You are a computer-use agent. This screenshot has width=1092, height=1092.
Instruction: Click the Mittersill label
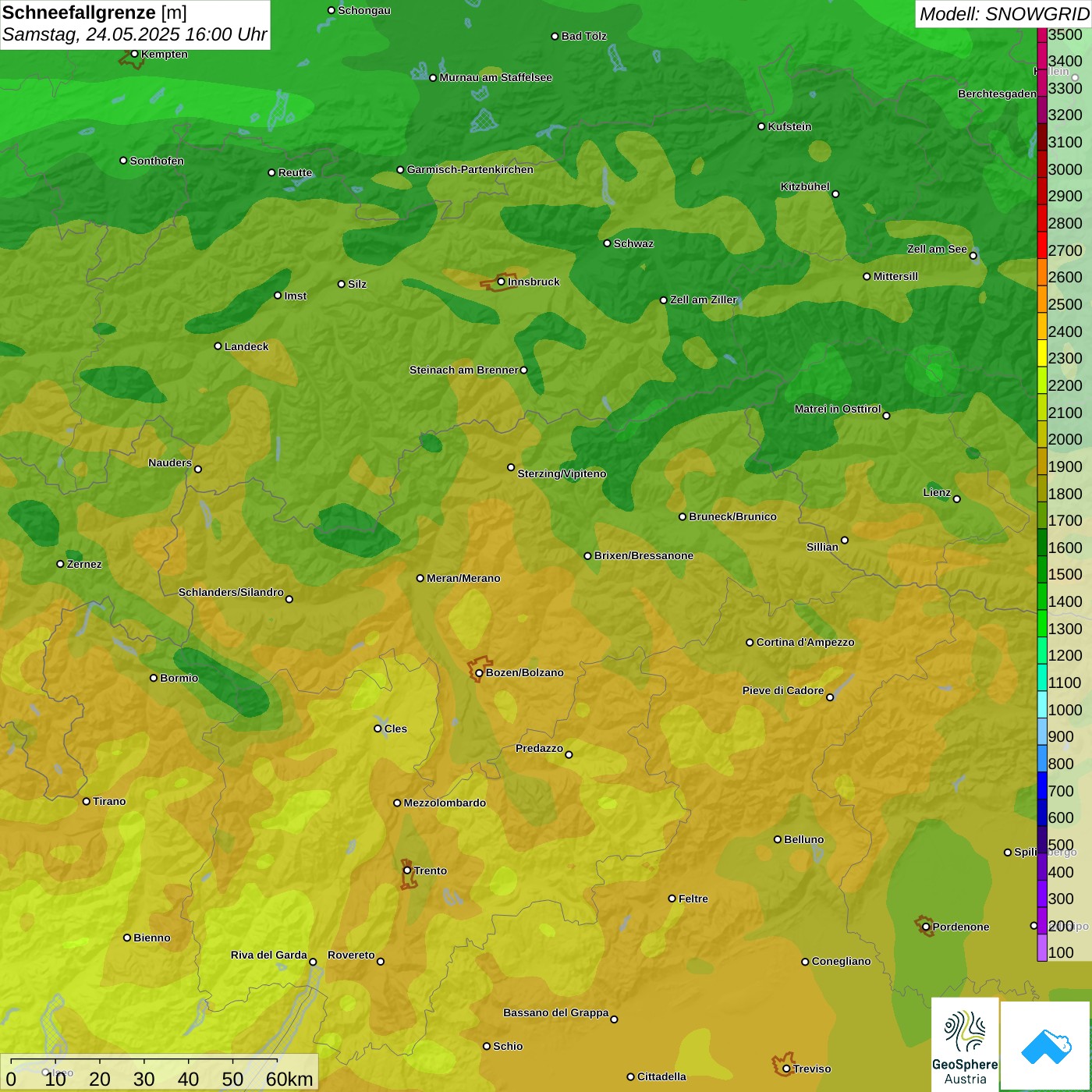tap(896, 276)
